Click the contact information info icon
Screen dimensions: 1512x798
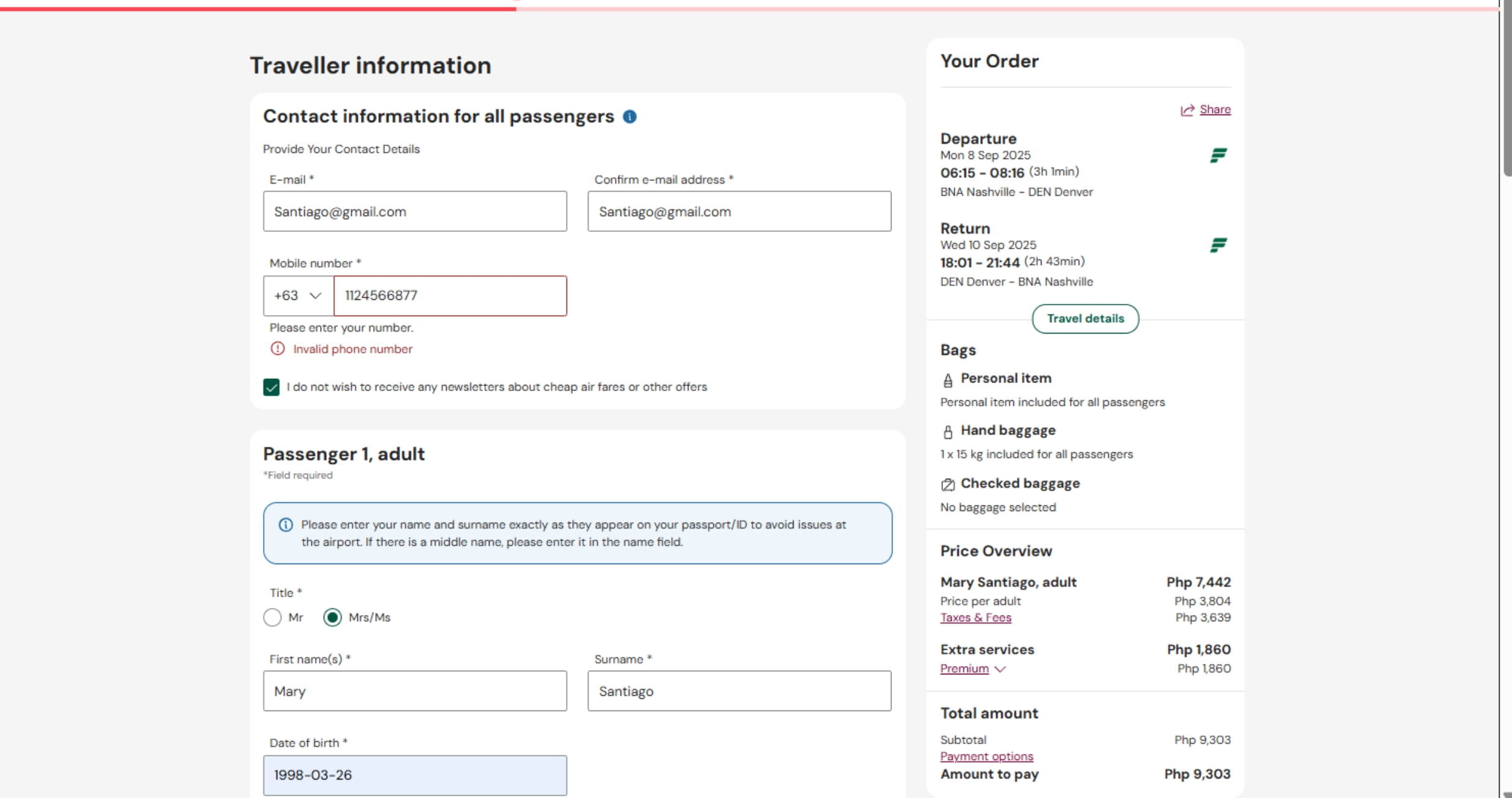[x=630, y=117]
